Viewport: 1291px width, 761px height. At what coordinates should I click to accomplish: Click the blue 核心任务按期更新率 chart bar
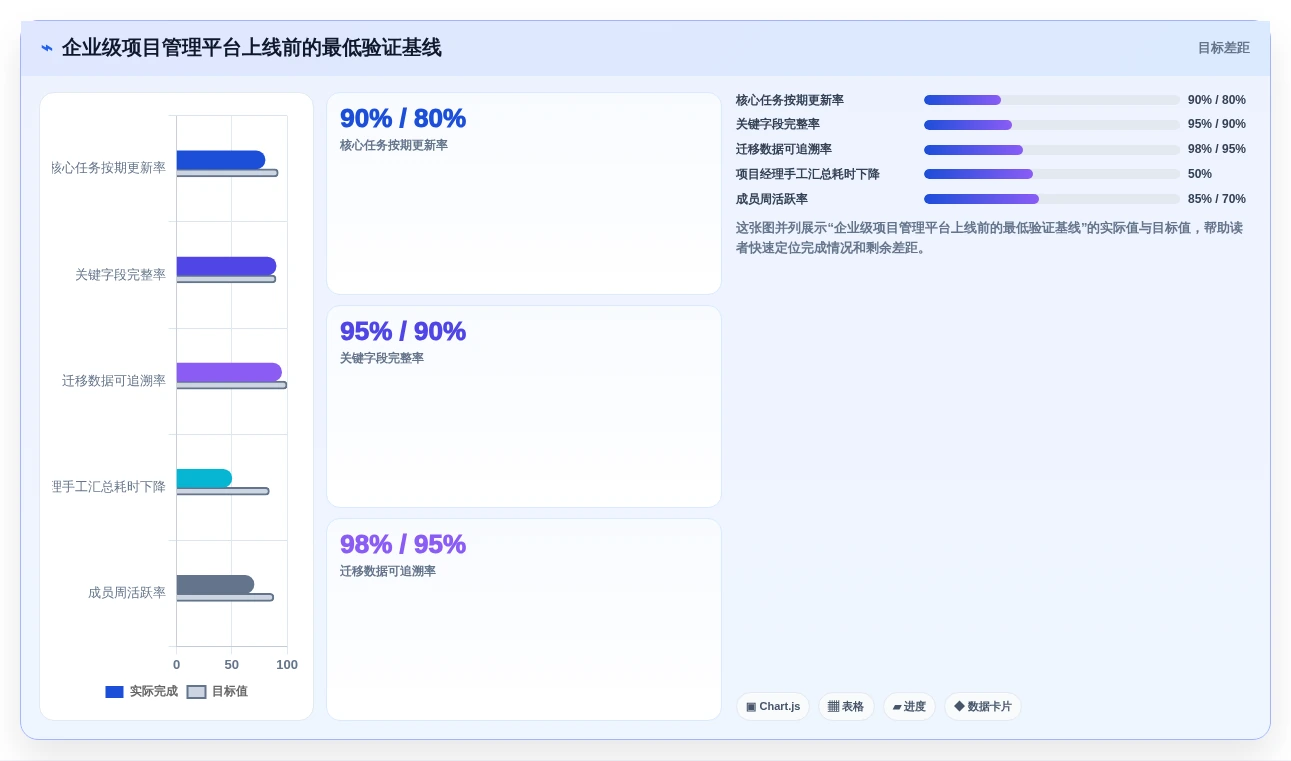click(x=221, y=160)
